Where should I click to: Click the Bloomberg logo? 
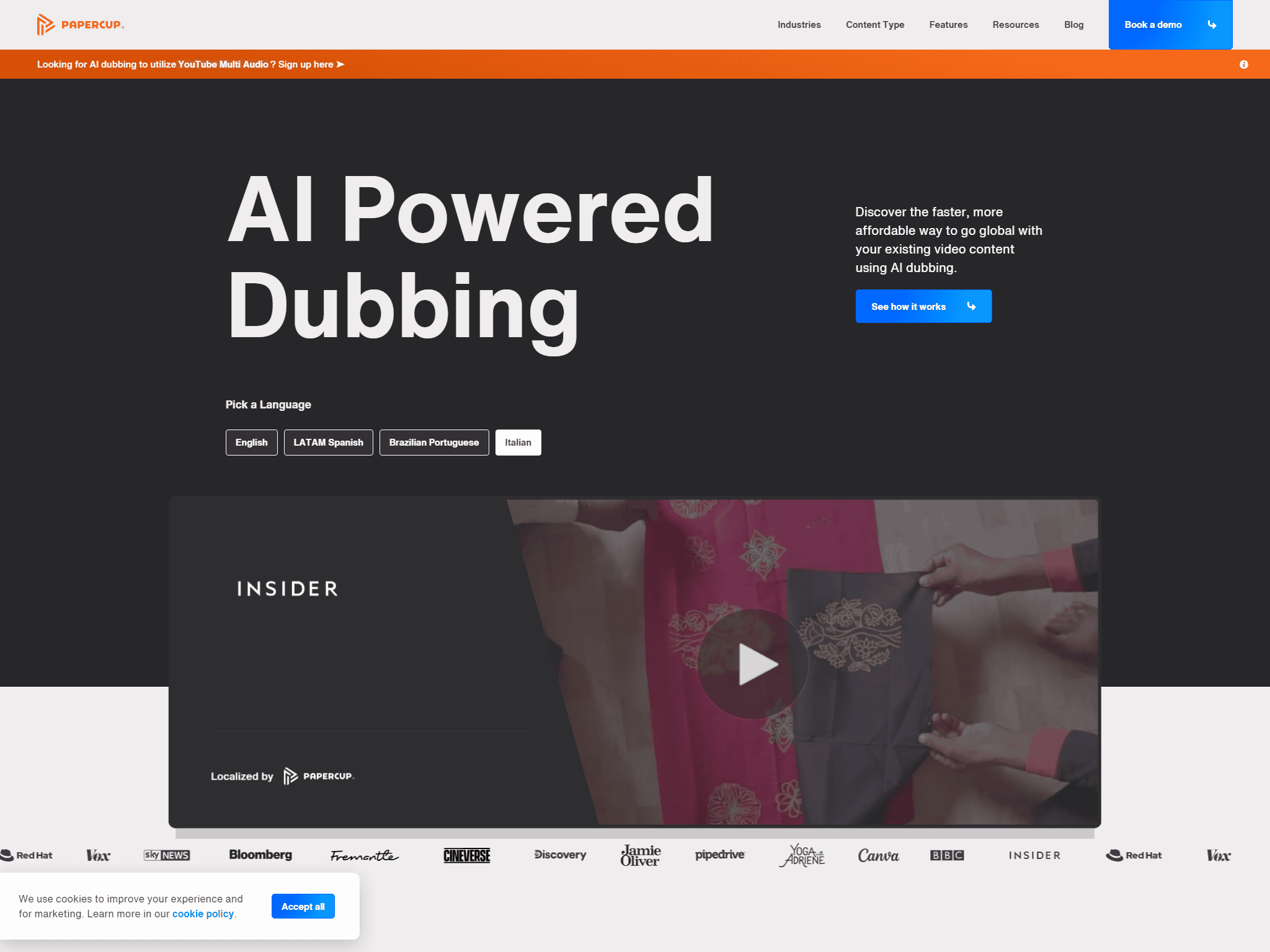[x=260, y=855]
